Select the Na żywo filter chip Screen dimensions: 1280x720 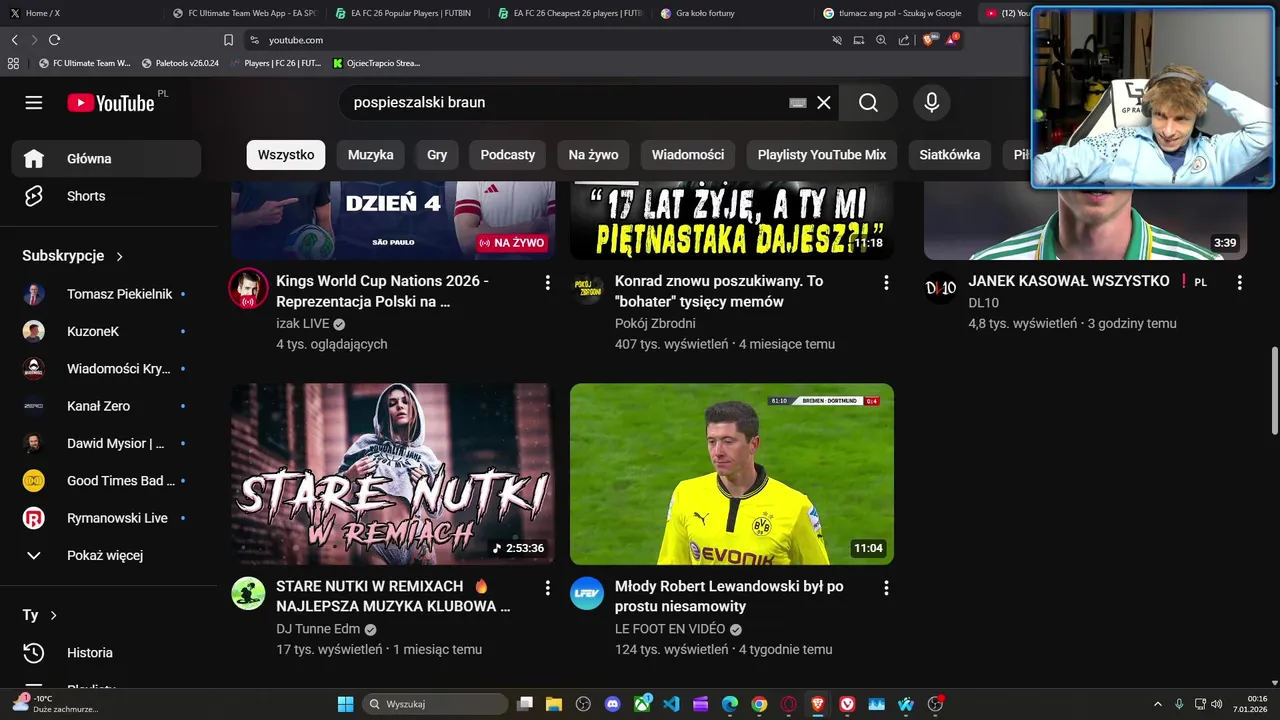(x=594, y=155)
